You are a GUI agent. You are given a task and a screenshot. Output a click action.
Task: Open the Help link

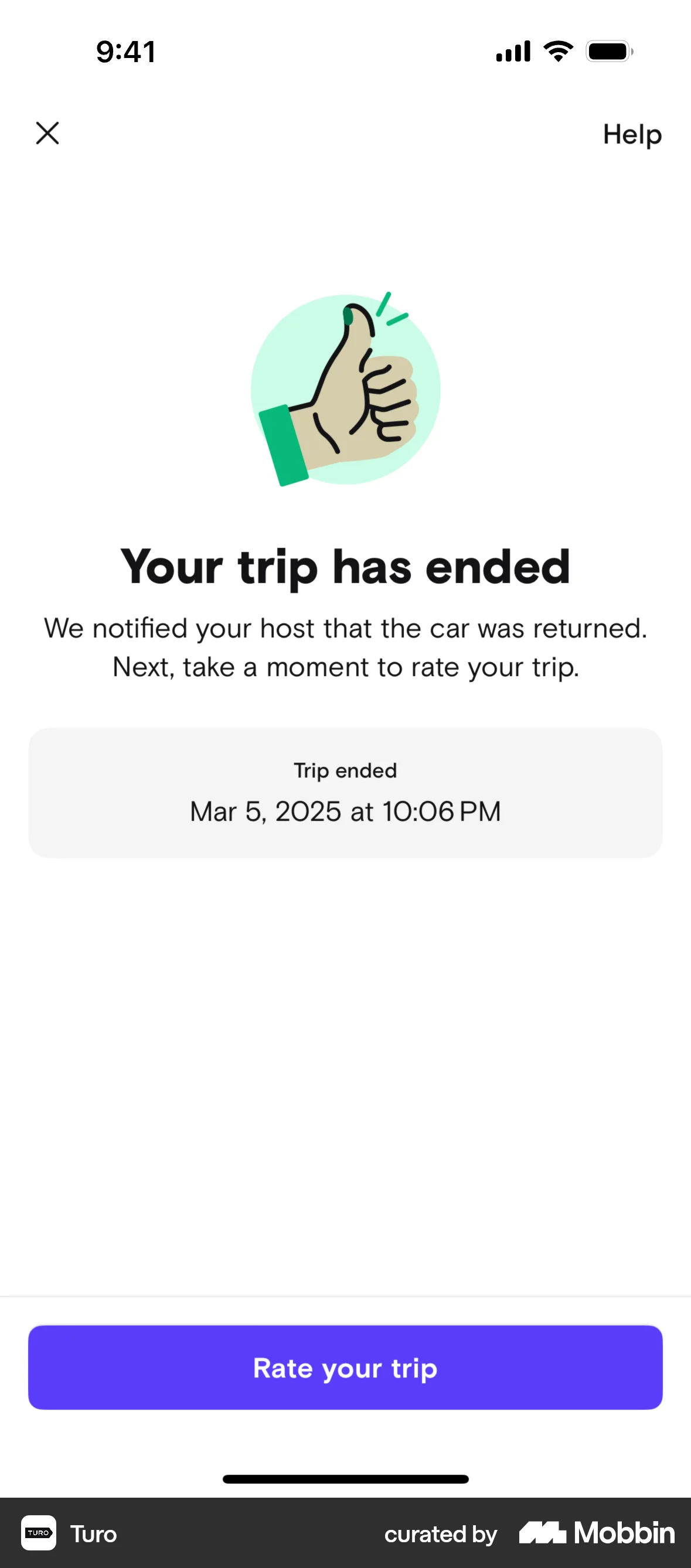point(631,135)
